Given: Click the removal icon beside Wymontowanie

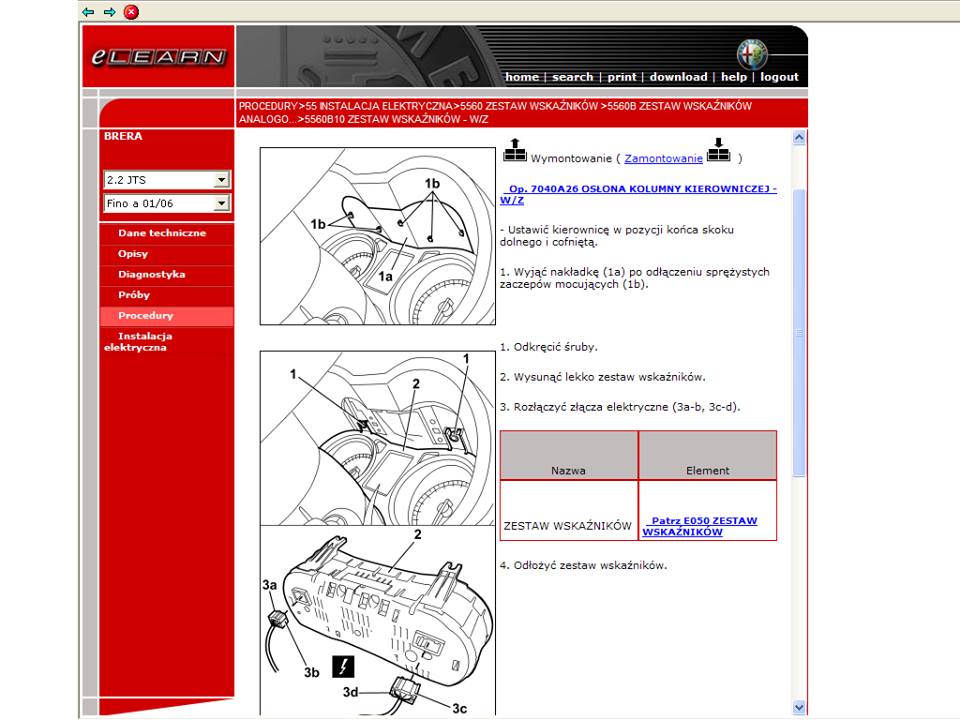Looking at the screenshot, I should pos(514,151).
